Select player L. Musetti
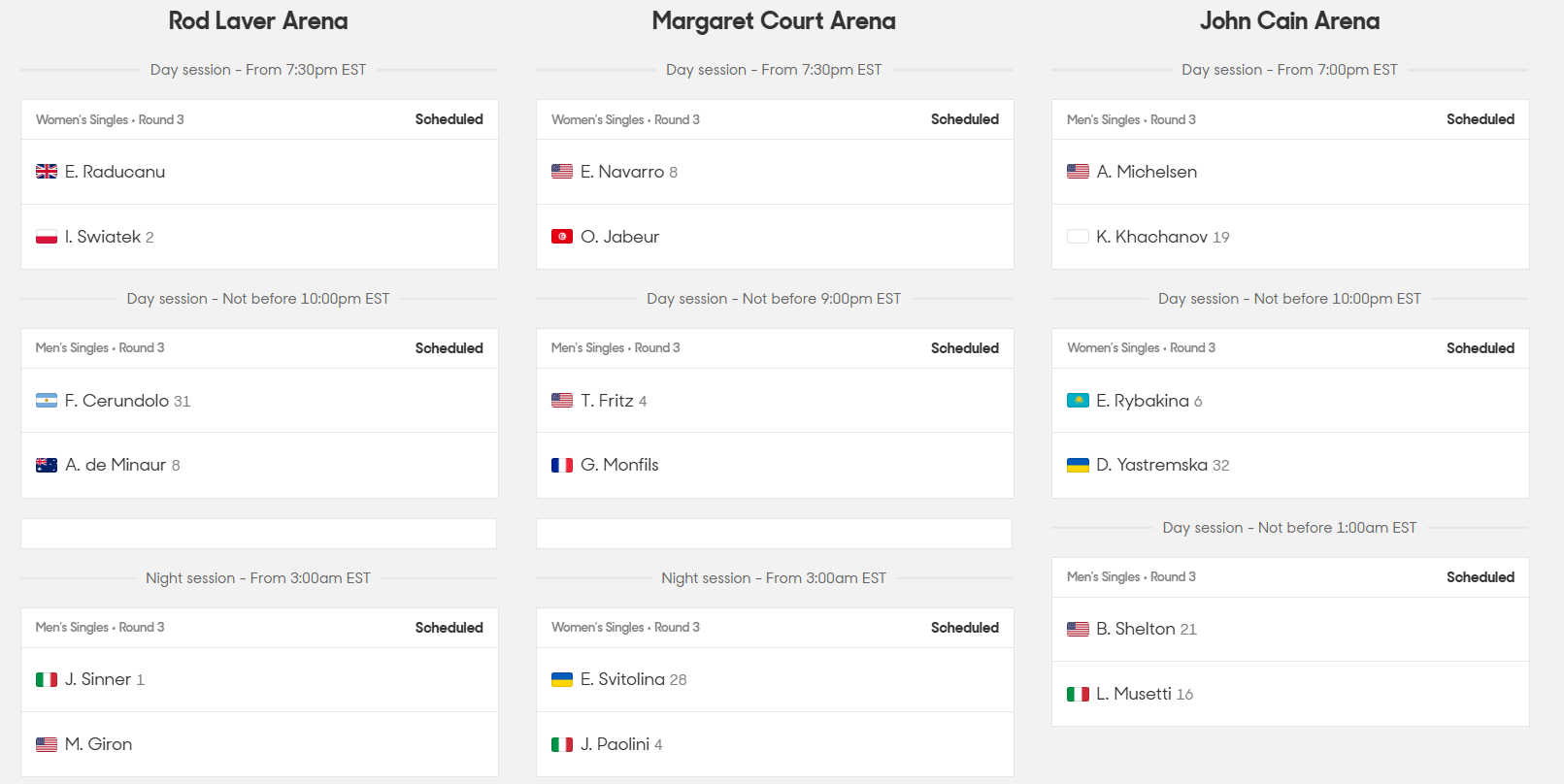Screen dimensions: 1564x784 [x=1134, y=694]
